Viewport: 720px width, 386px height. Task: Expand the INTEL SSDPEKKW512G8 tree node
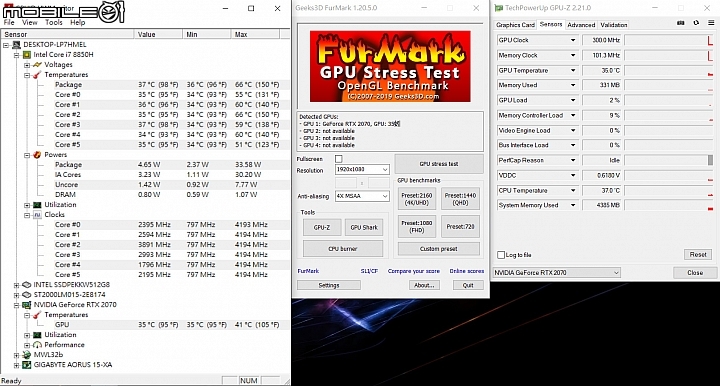click(17, 285)
